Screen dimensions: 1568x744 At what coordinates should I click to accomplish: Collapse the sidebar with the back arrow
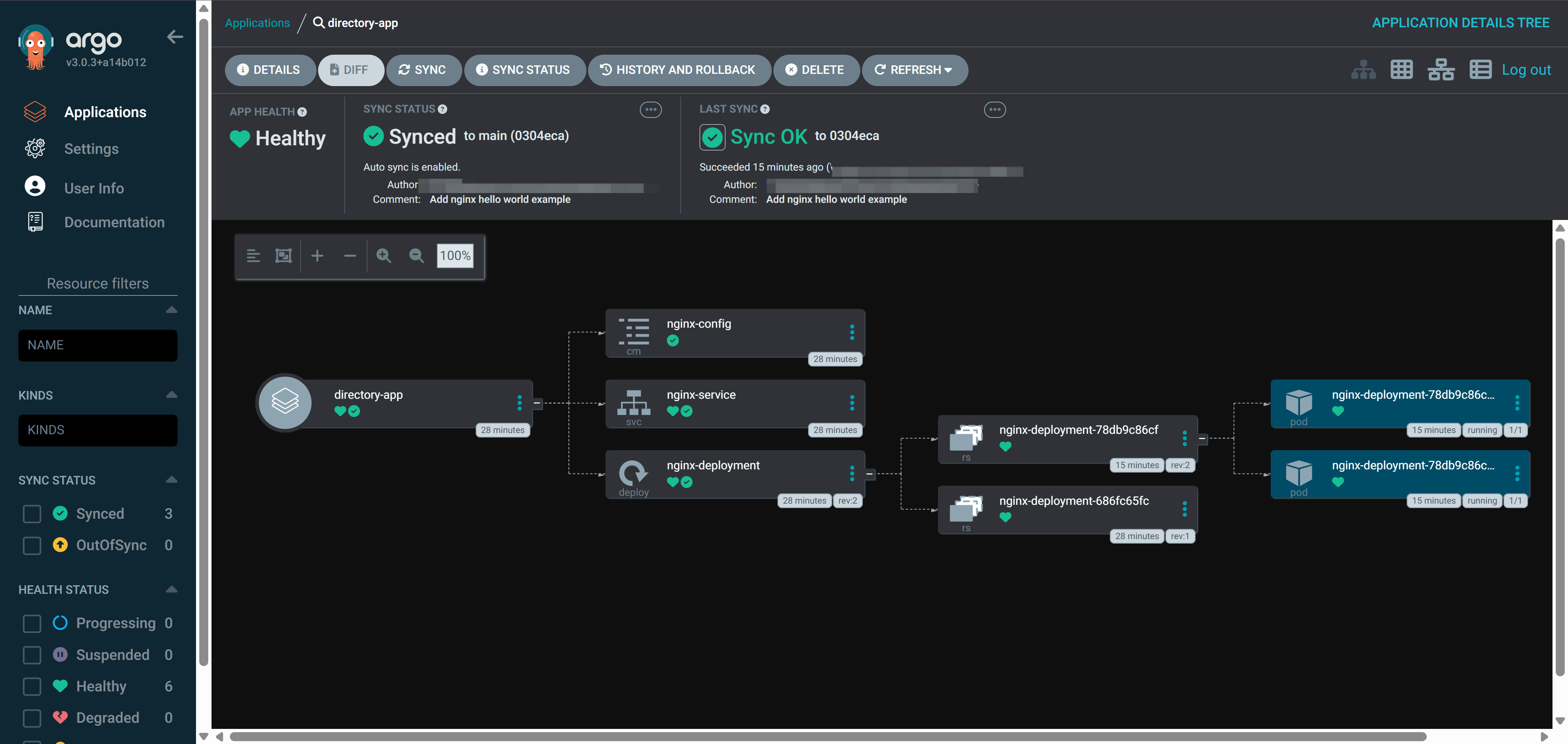[175, 37]
